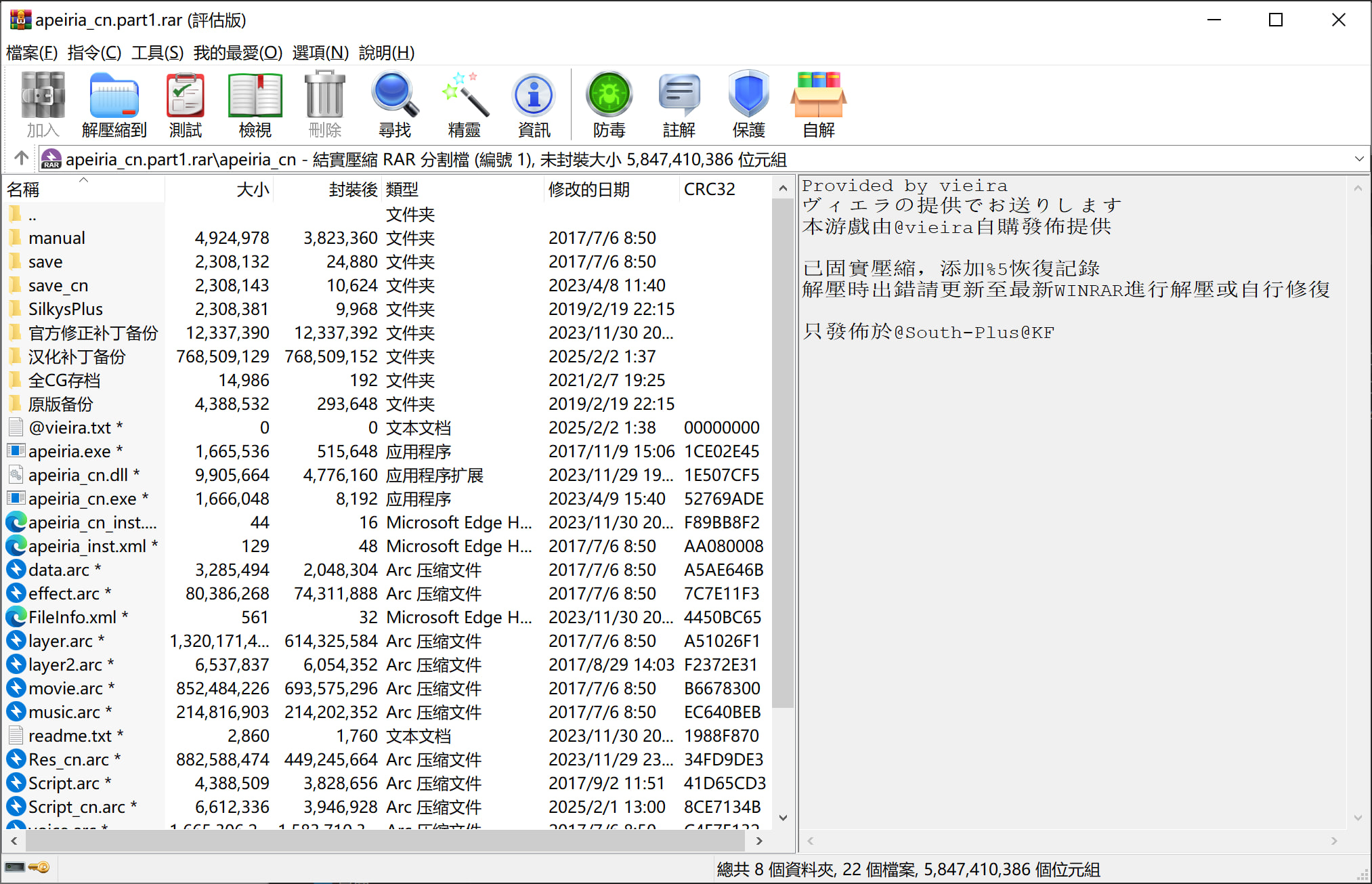Go up one folder with arrow
The image size is (1372, 884).
tap(21, 159)
